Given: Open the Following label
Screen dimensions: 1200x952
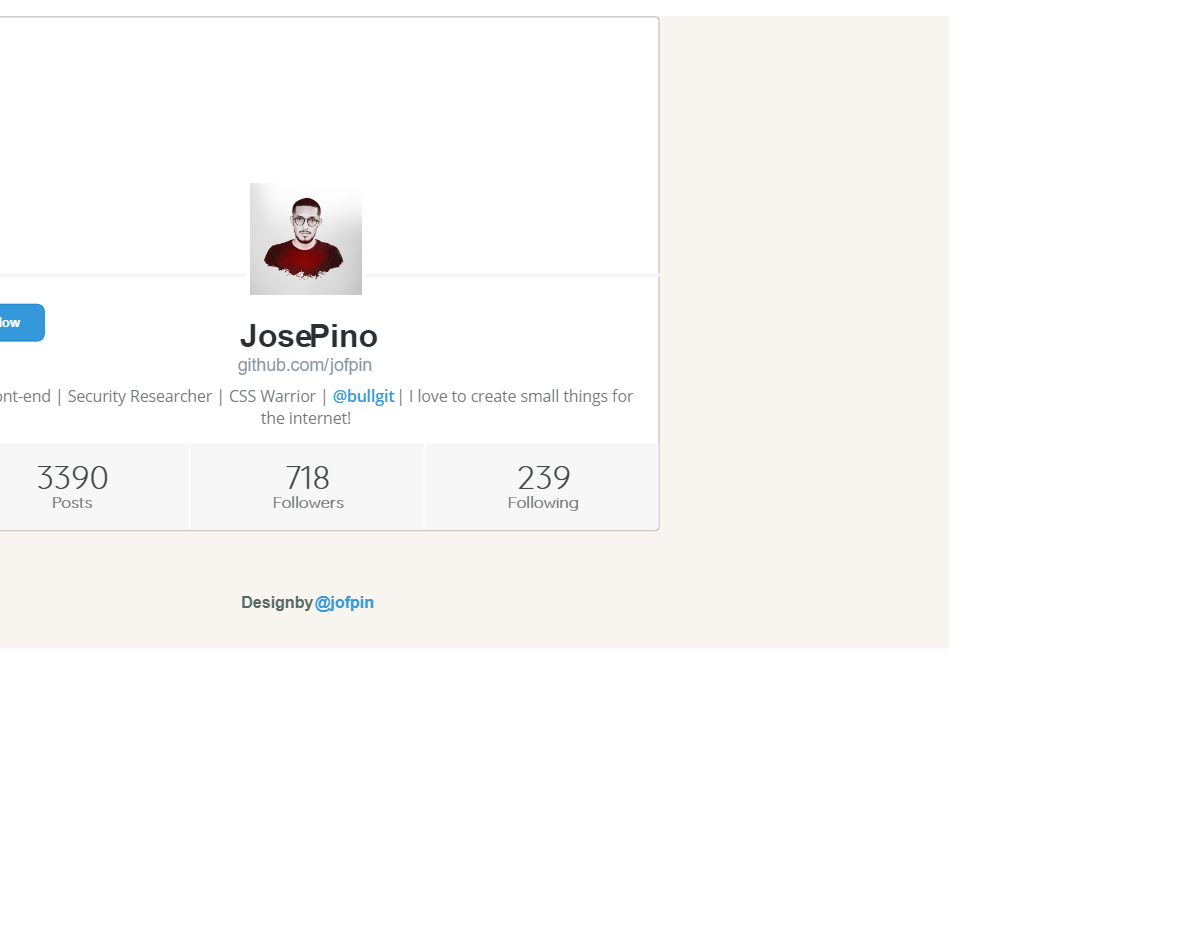Looking at the screenshot, I should tap(543, 503).
